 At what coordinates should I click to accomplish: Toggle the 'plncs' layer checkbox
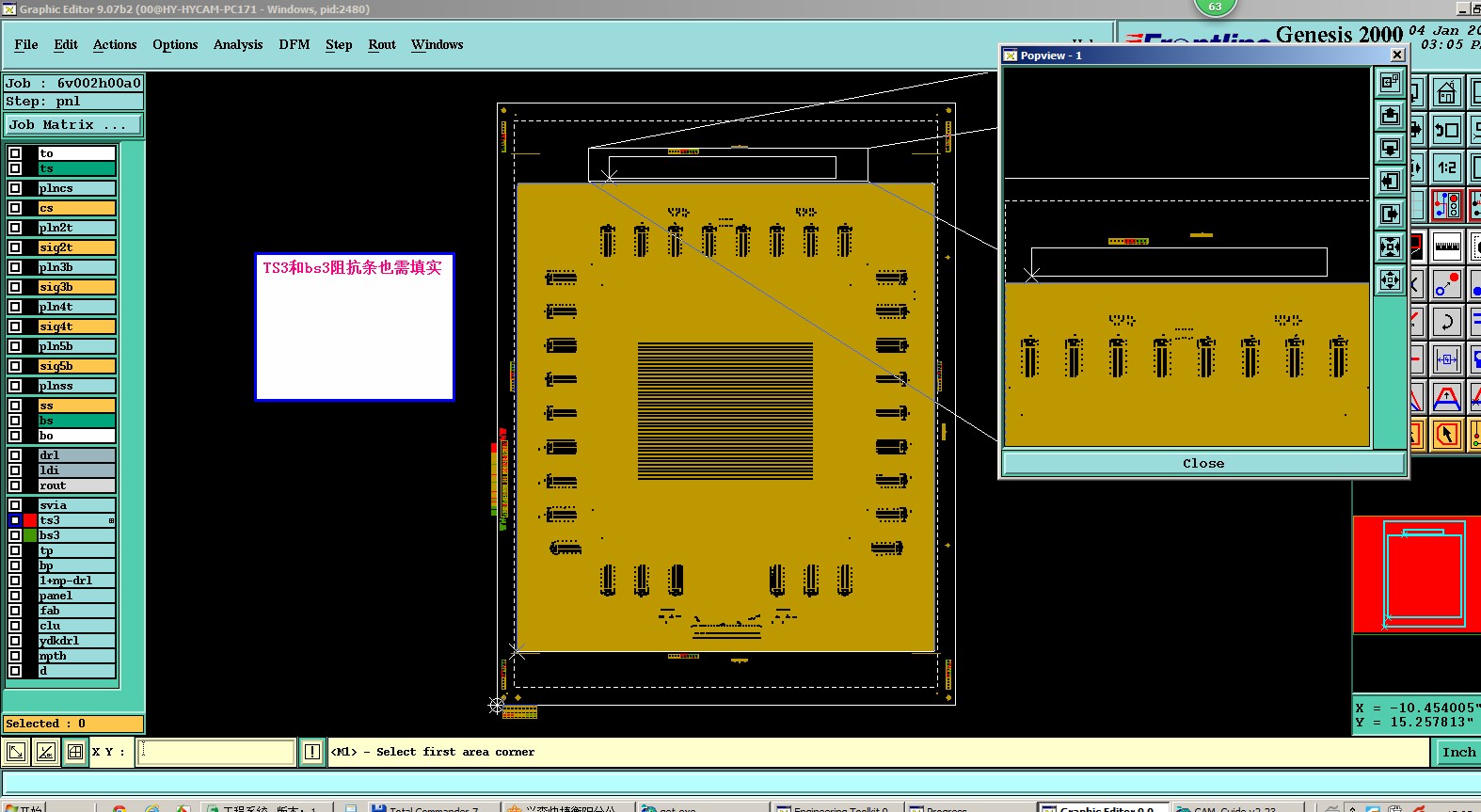[15, 188]
